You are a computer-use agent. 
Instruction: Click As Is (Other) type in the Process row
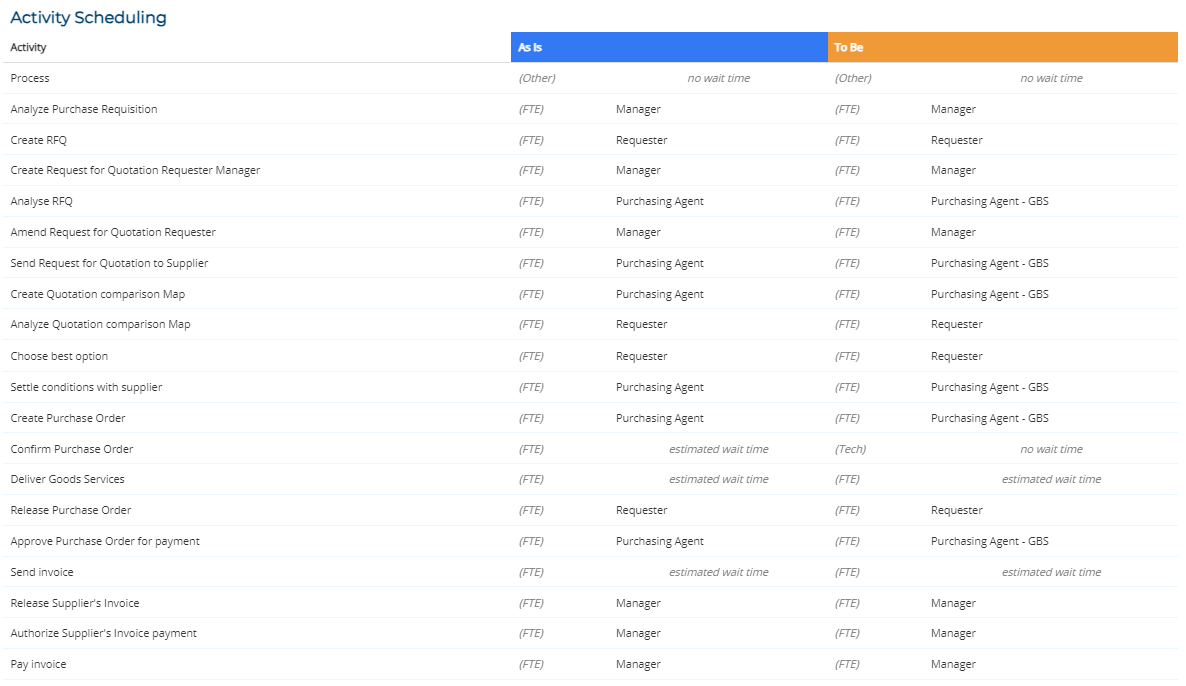pyautogui.click(x=537, y=78)
